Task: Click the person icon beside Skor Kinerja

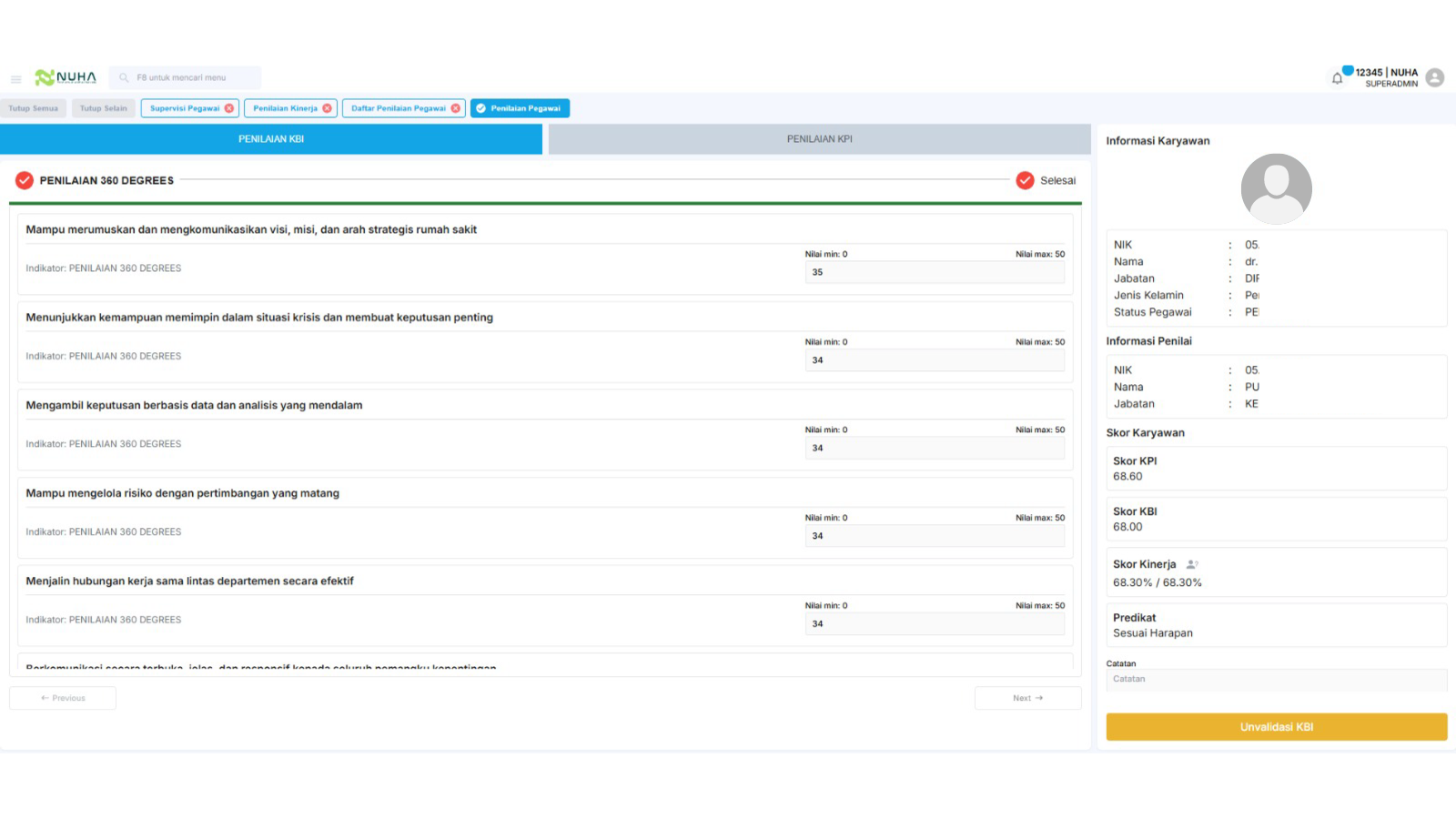Action: tap(1192, 564)
